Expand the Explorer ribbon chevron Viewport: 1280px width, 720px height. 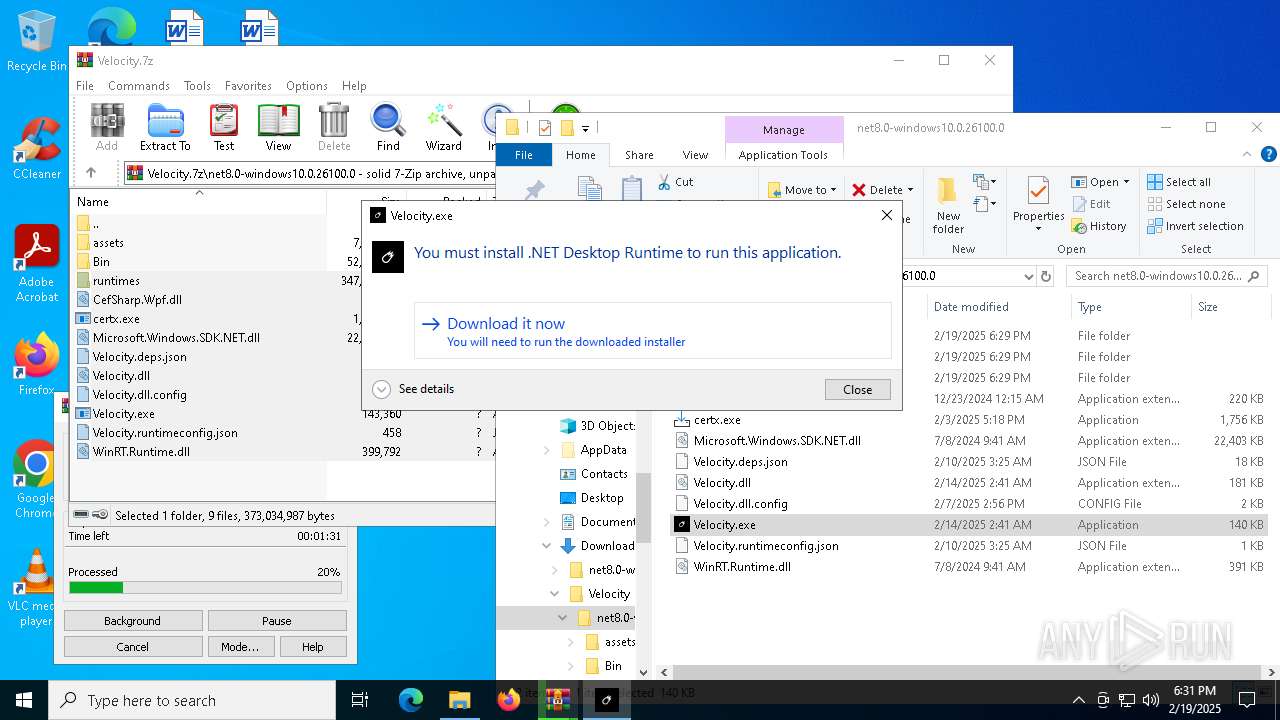coord(1247,154)
